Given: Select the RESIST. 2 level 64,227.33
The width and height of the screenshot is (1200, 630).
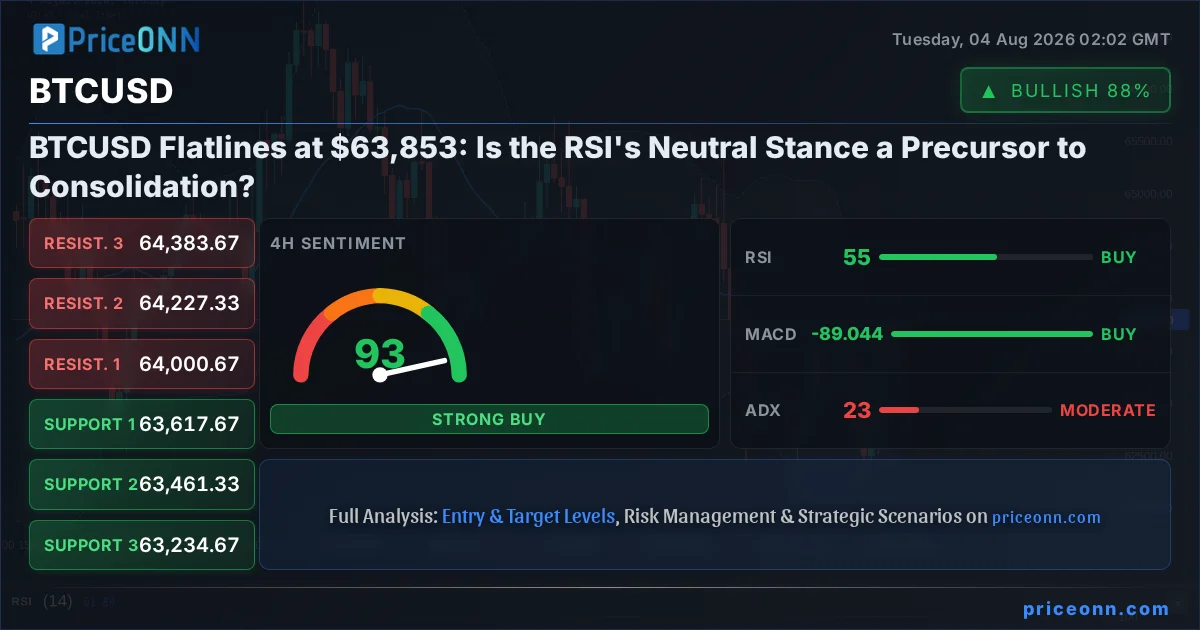Looking at the screenshot, I should [142, 303].
